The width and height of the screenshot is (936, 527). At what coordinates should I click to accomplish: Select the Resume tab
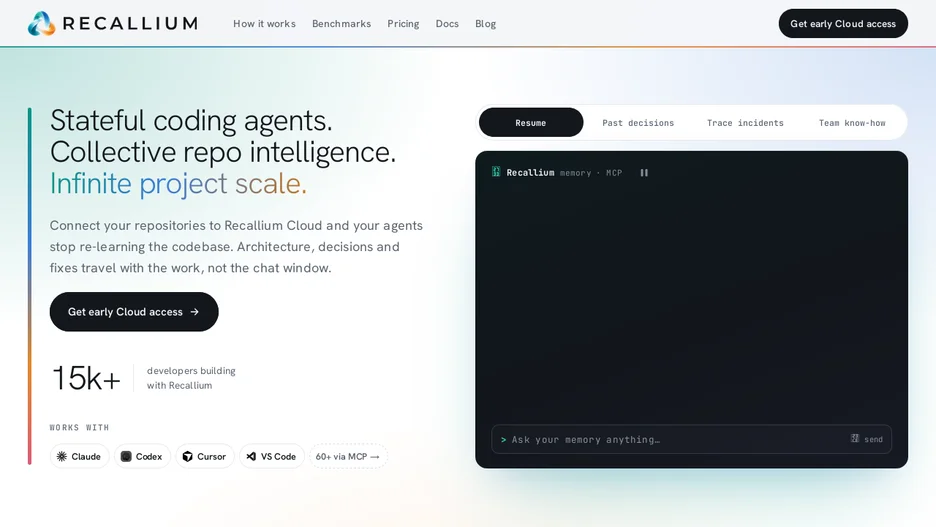click(531, 122)
